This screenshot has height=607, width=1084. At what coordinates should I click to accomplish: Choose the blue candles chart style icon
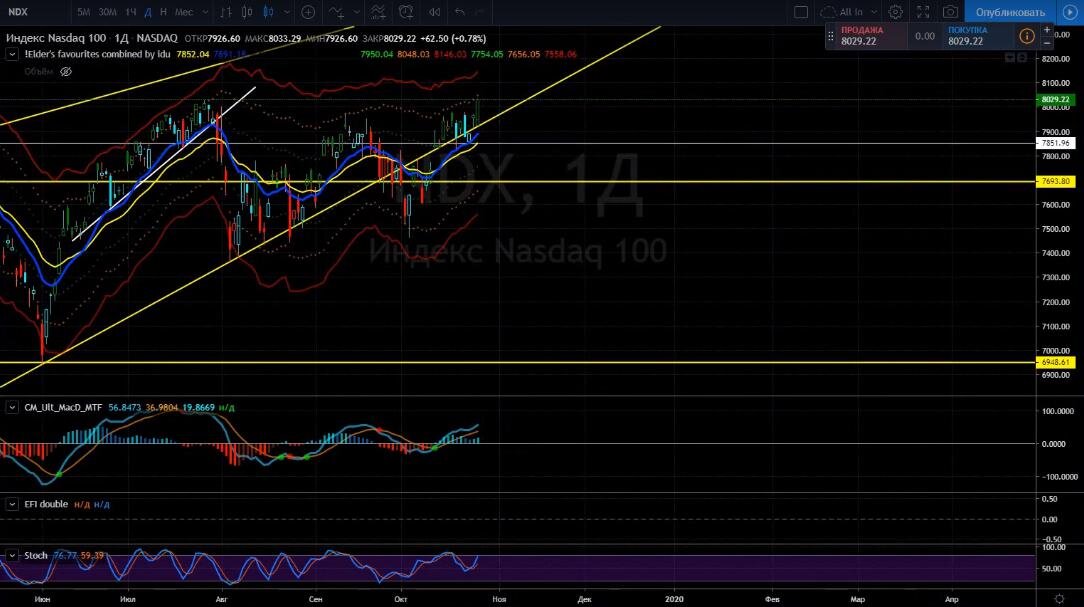(x=268, y=12)
